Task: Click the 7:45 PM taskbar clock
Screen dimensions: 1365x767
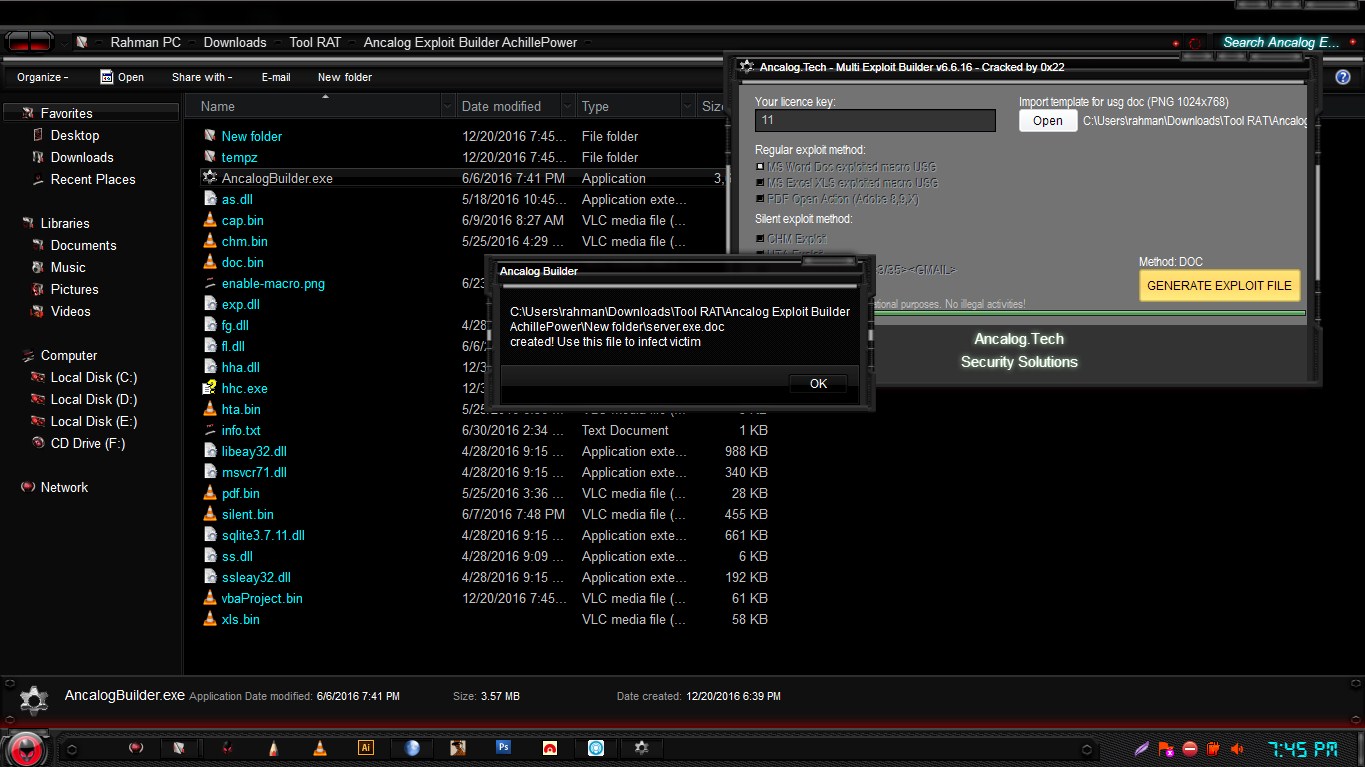Action: point(1303,748)
